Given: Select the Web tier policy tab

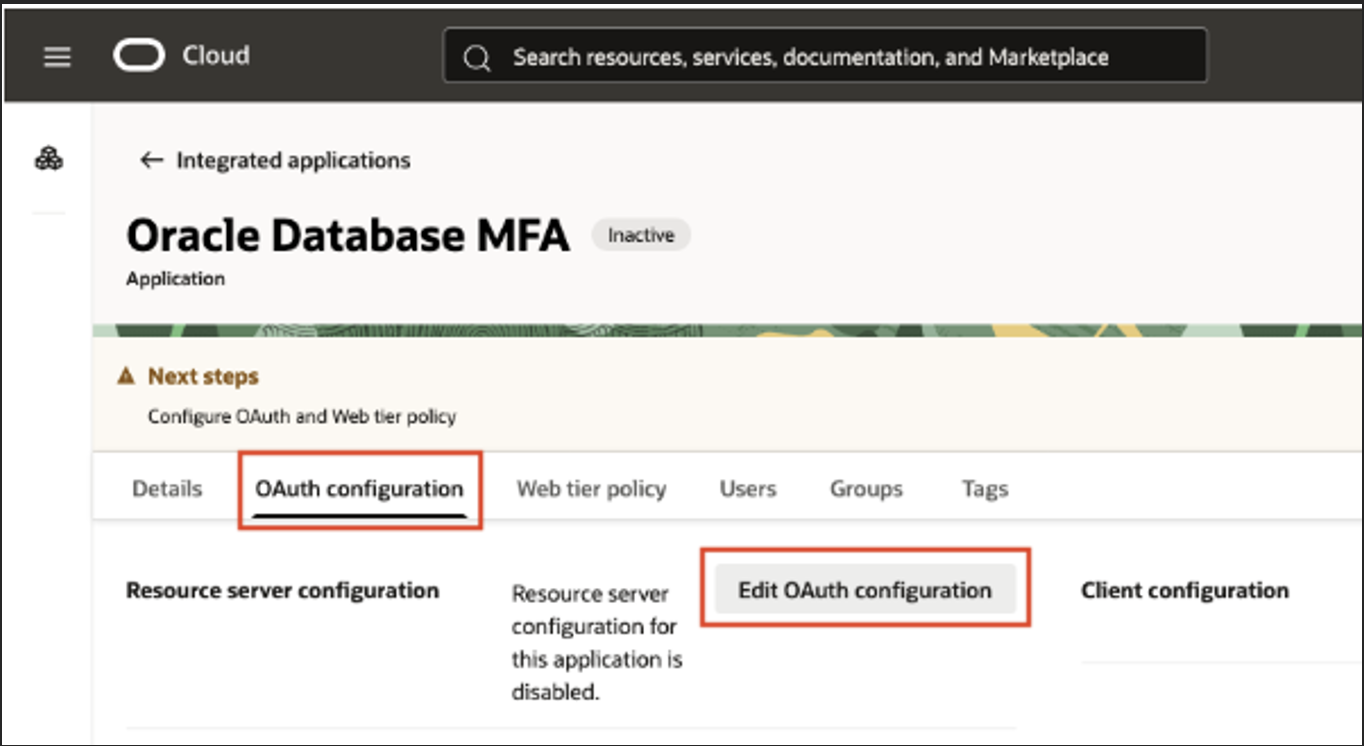Looking at the screenshot, I should click(x=590, y=488).
